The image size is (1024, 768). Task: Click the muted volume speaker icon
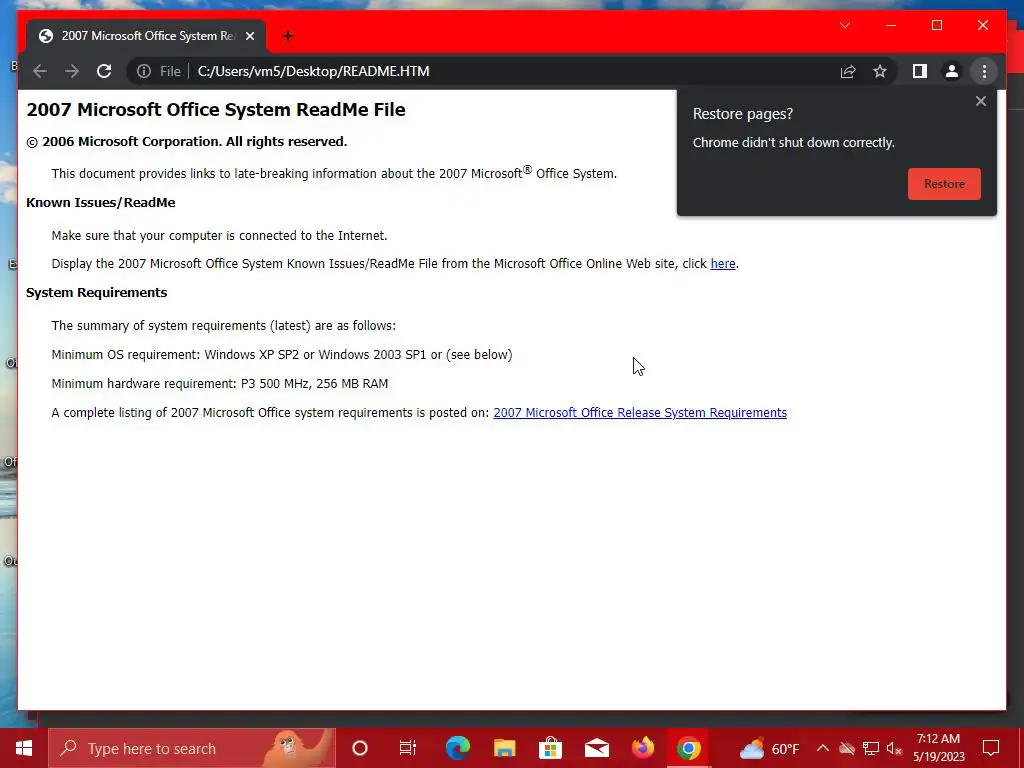click(894, 748)
